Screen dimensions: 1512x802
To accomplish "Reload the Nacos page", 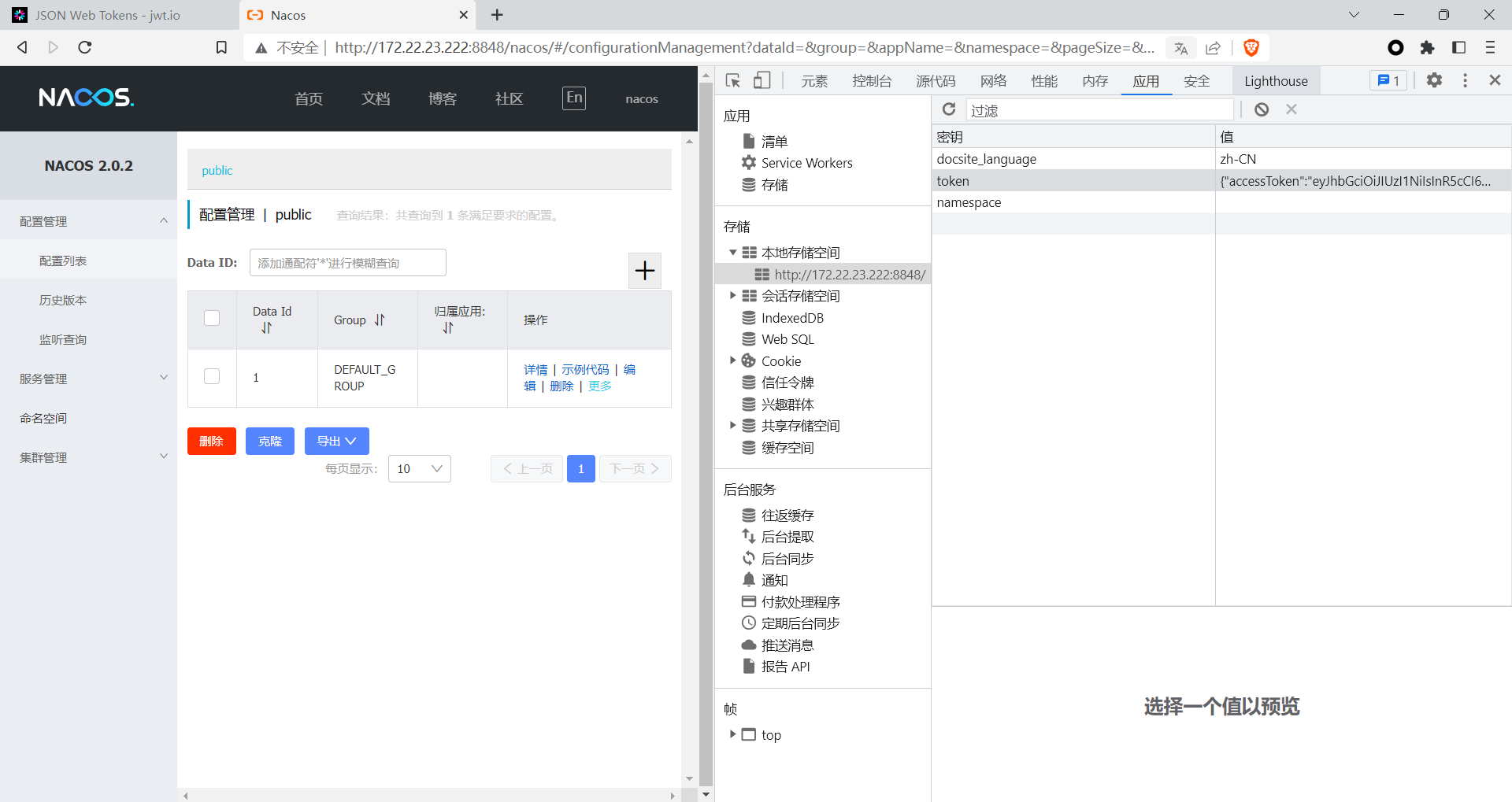I will tap(85, 47).
